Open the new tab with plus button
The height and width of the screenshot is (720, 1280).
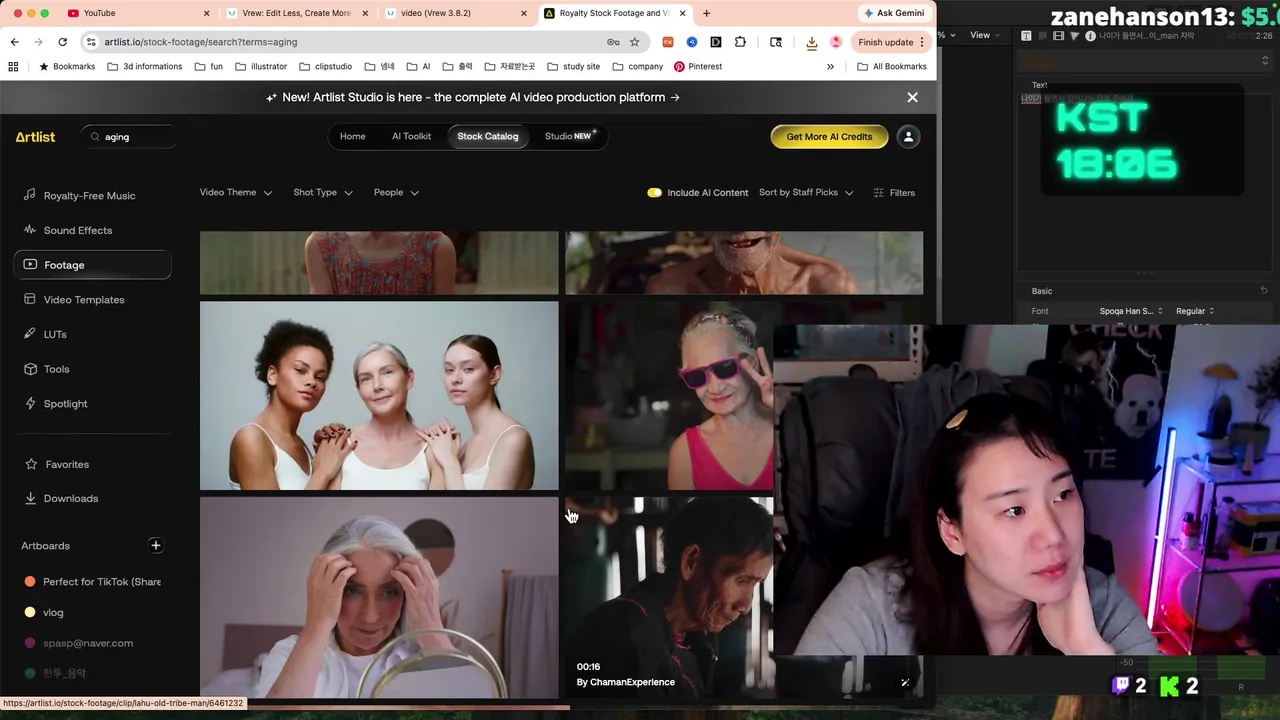coord(706,13)
